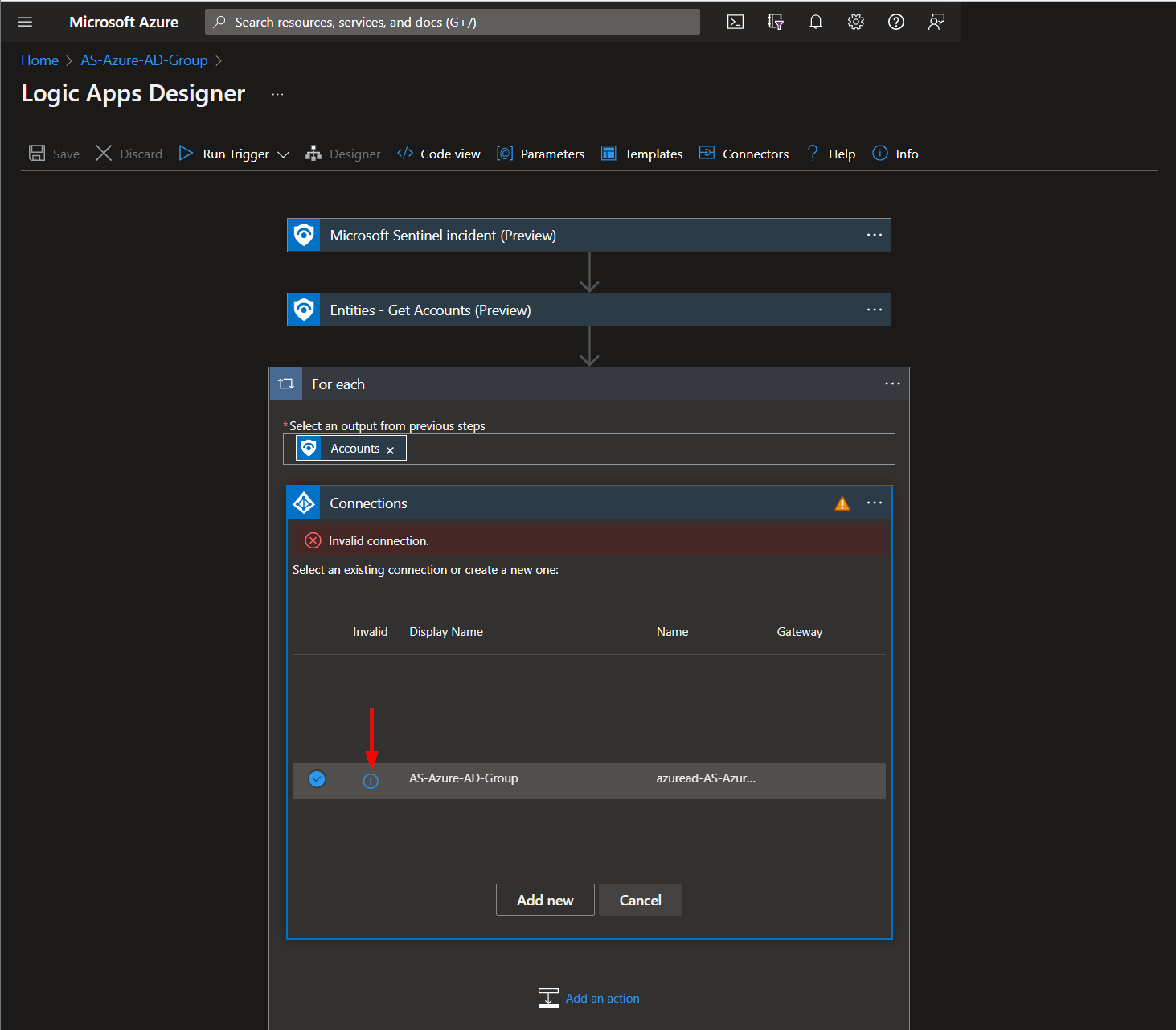The width and height of the screenshot is (1176, 1030).
Task: Open Help from the designer toolbar
Action: pyautogui.click(x=831, y=154)
